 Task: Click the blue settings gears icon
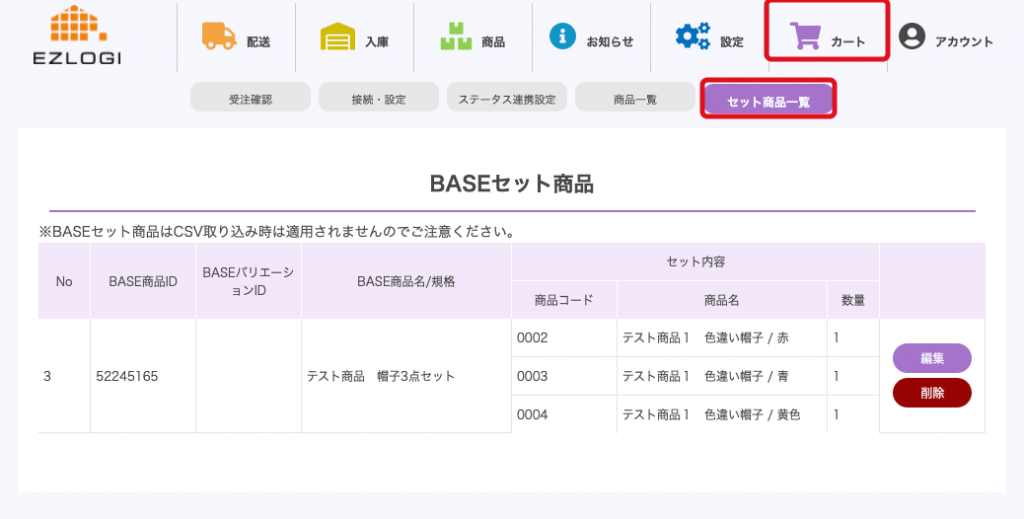(692, 37)
